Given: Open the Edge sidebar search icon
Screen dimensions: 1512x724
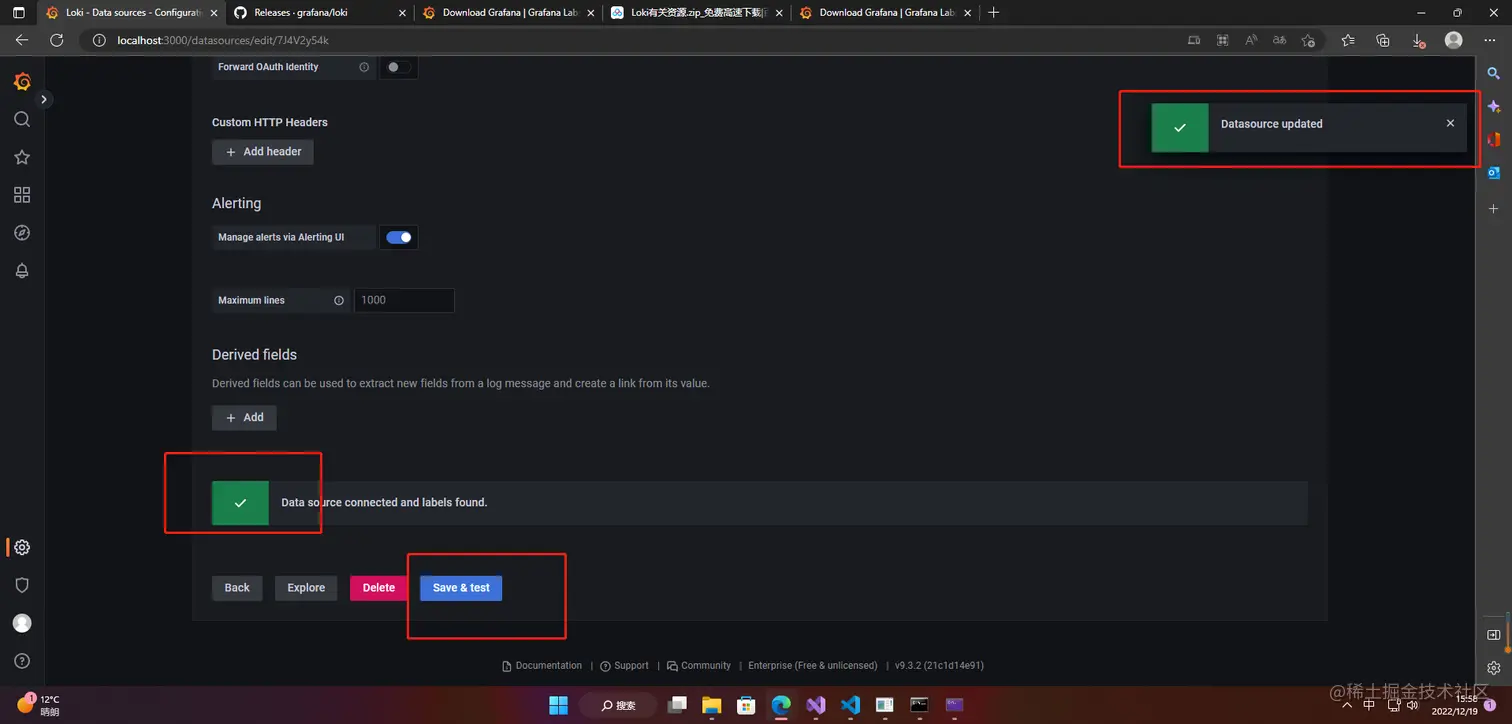Looking at the screenshot, I should (1493, 74).
